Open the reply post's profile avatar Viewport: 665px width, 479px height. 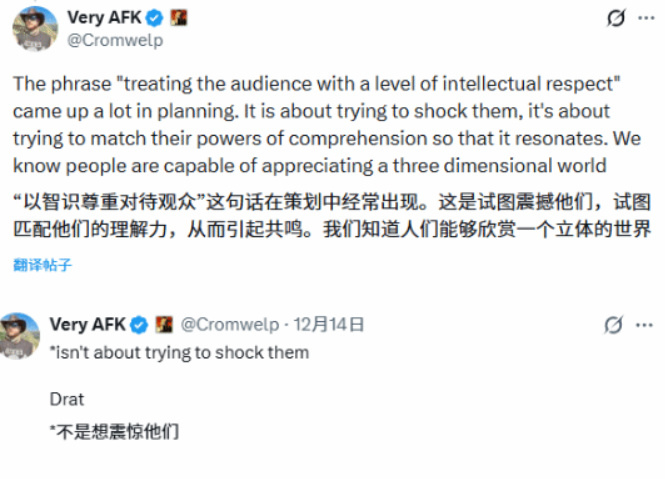(20, 334)
